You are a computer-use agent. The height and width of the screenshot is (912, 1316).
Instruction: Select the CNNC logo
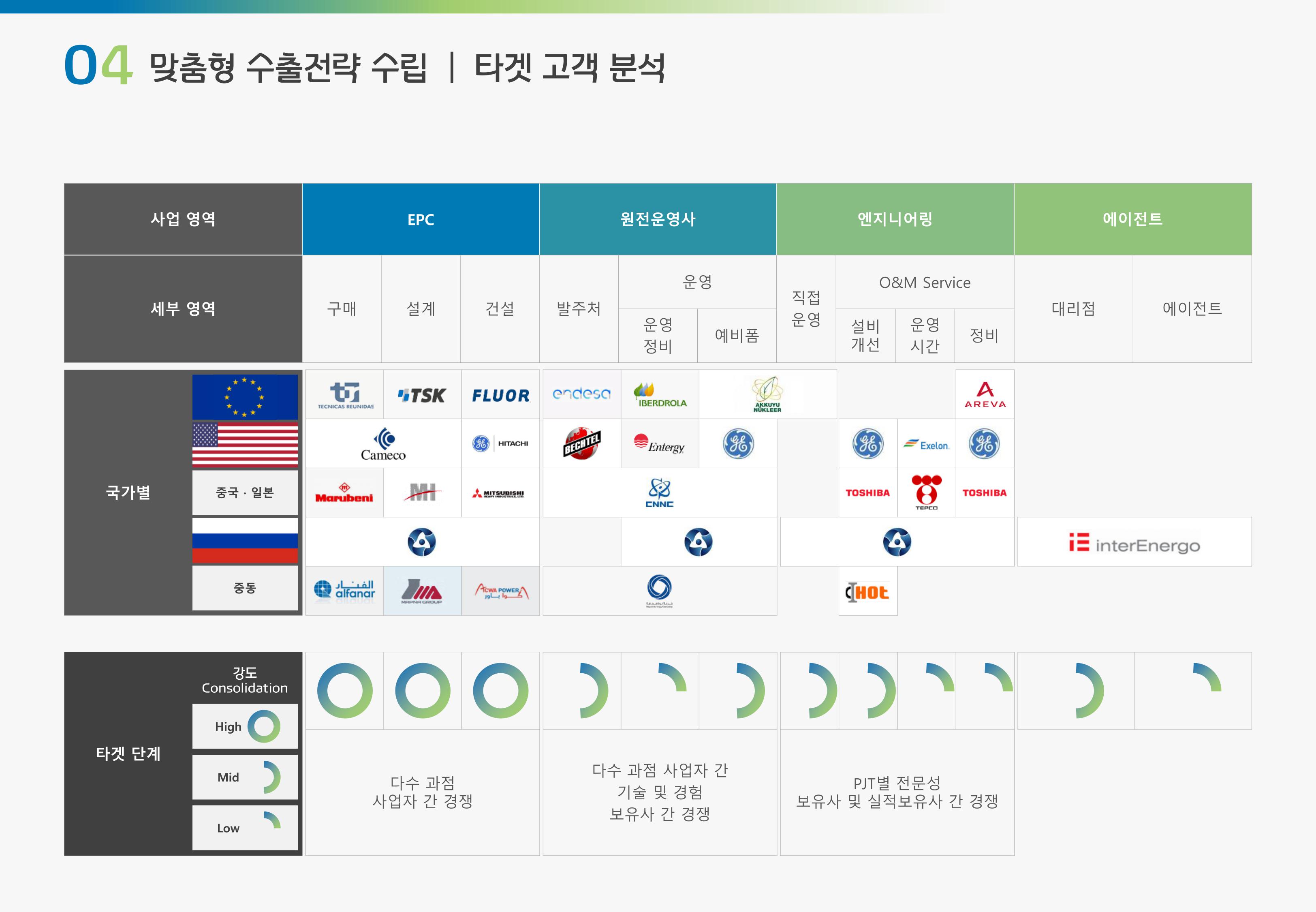pyautogui.click(x=659, y=492)
